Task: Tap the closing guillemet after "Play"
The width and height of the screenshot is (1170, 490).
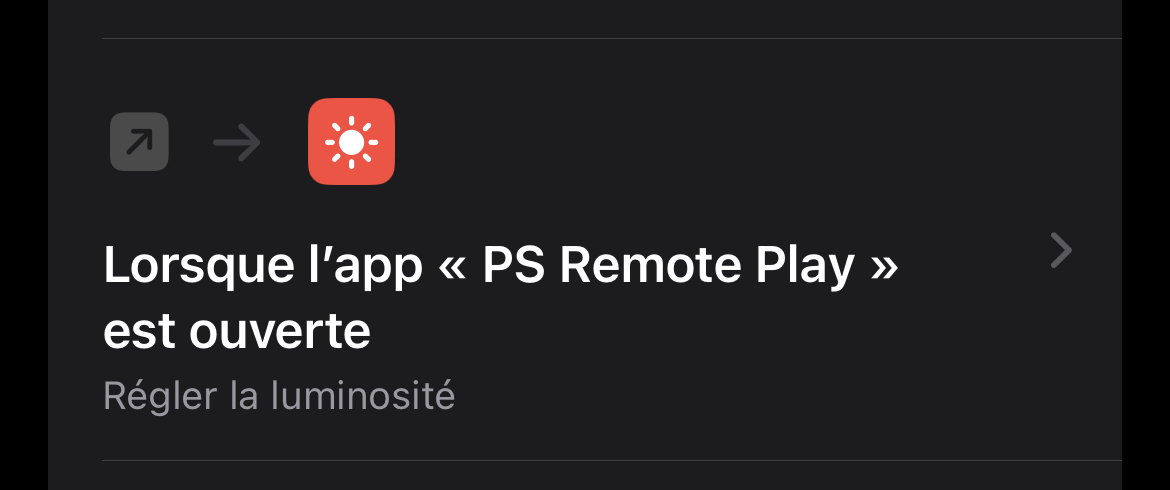Action: [884, 266]
